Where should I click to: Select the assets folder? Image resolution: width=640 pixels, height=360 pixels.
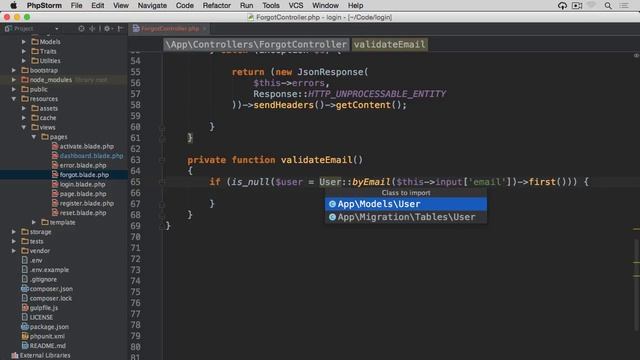pyautogui.click(x=49, y=108)
